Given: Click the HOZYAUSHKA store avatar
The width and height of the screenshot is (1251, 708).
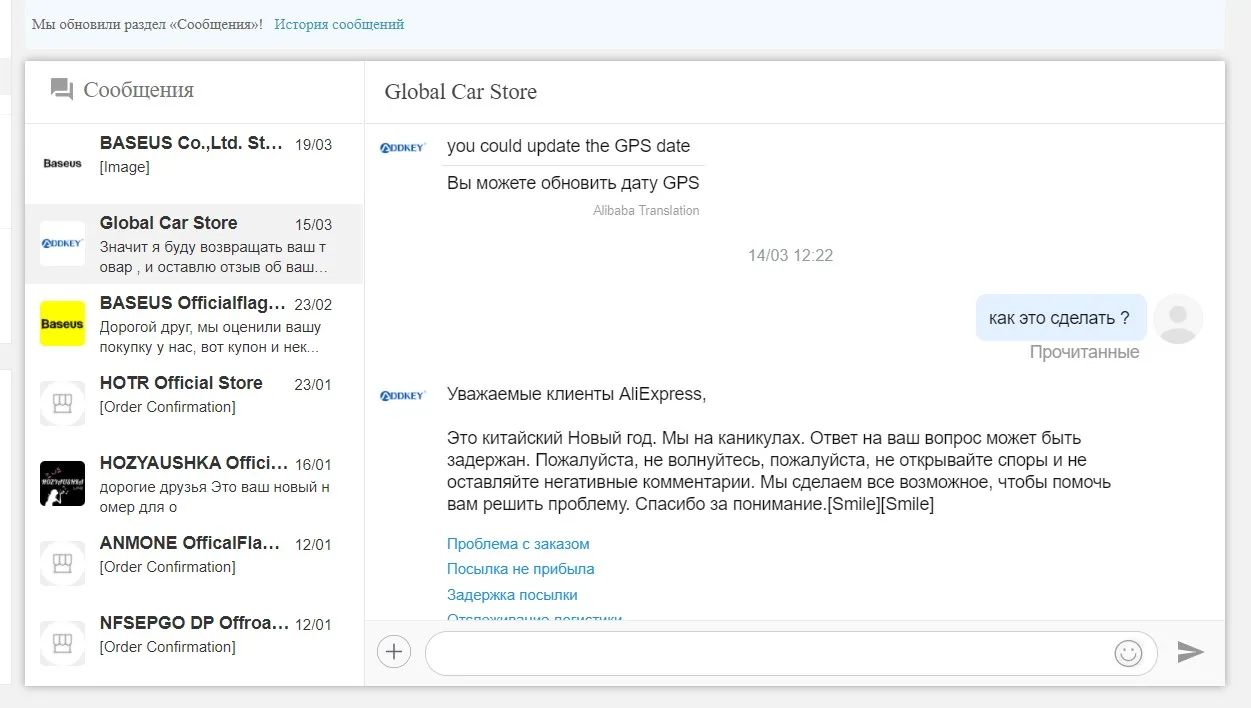Looking at the screenshot, I should pyautogui.click(x=62, y=484).
